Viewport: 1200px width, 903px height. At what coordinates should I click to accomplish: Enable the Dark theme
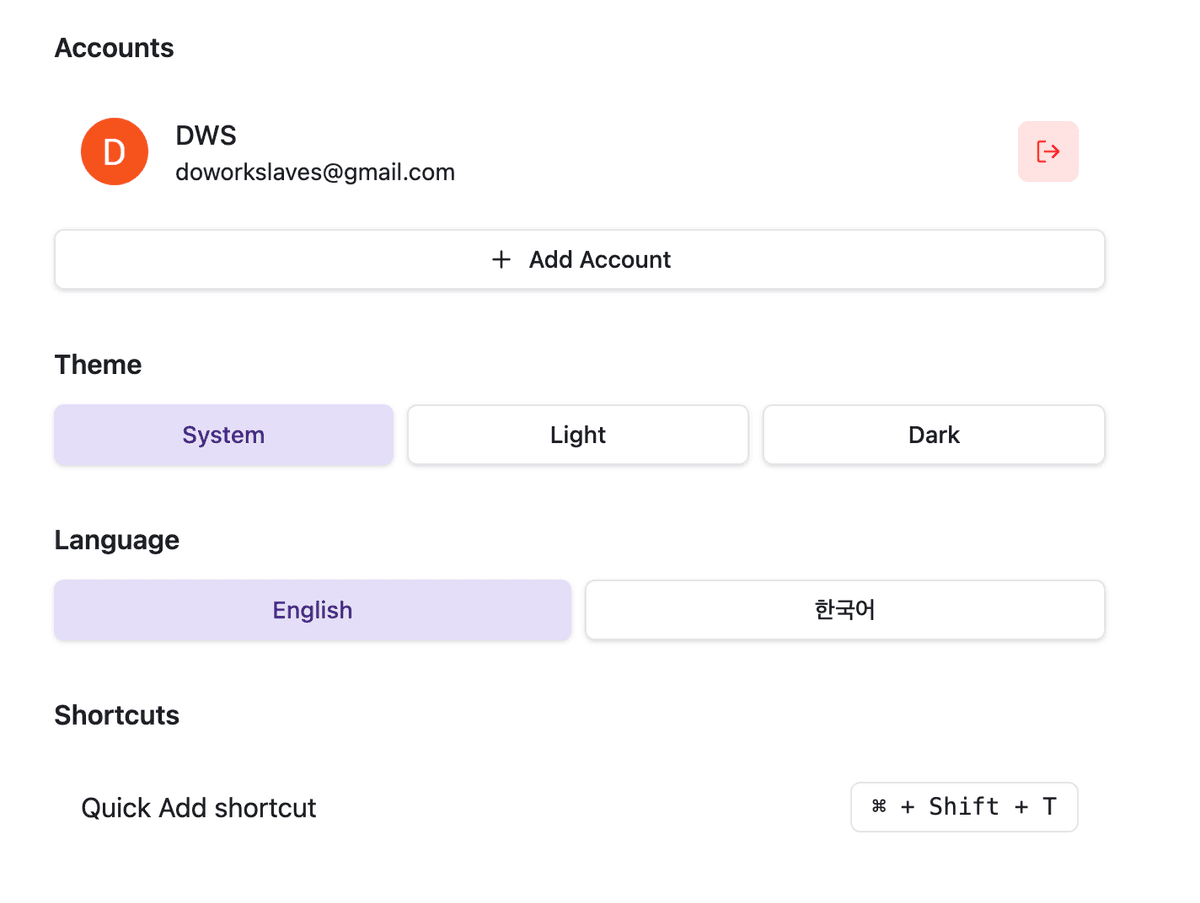coord(933,434)
